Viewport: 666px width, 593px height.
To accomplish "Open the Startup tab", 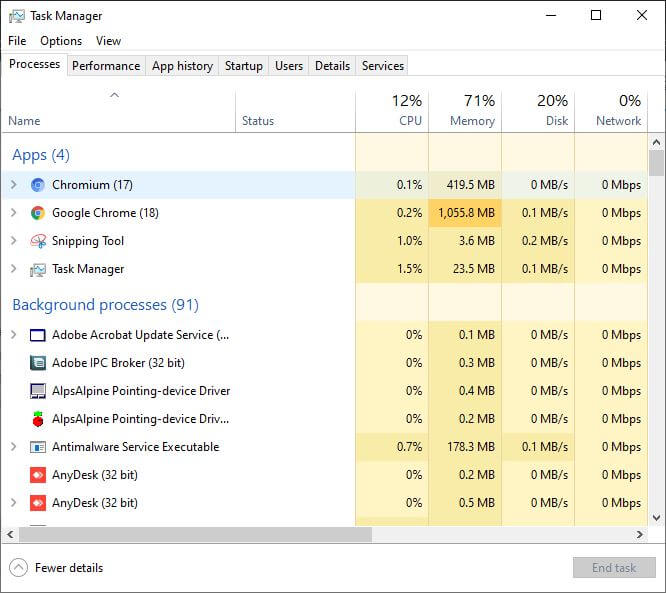I will [x=243, y=66].
